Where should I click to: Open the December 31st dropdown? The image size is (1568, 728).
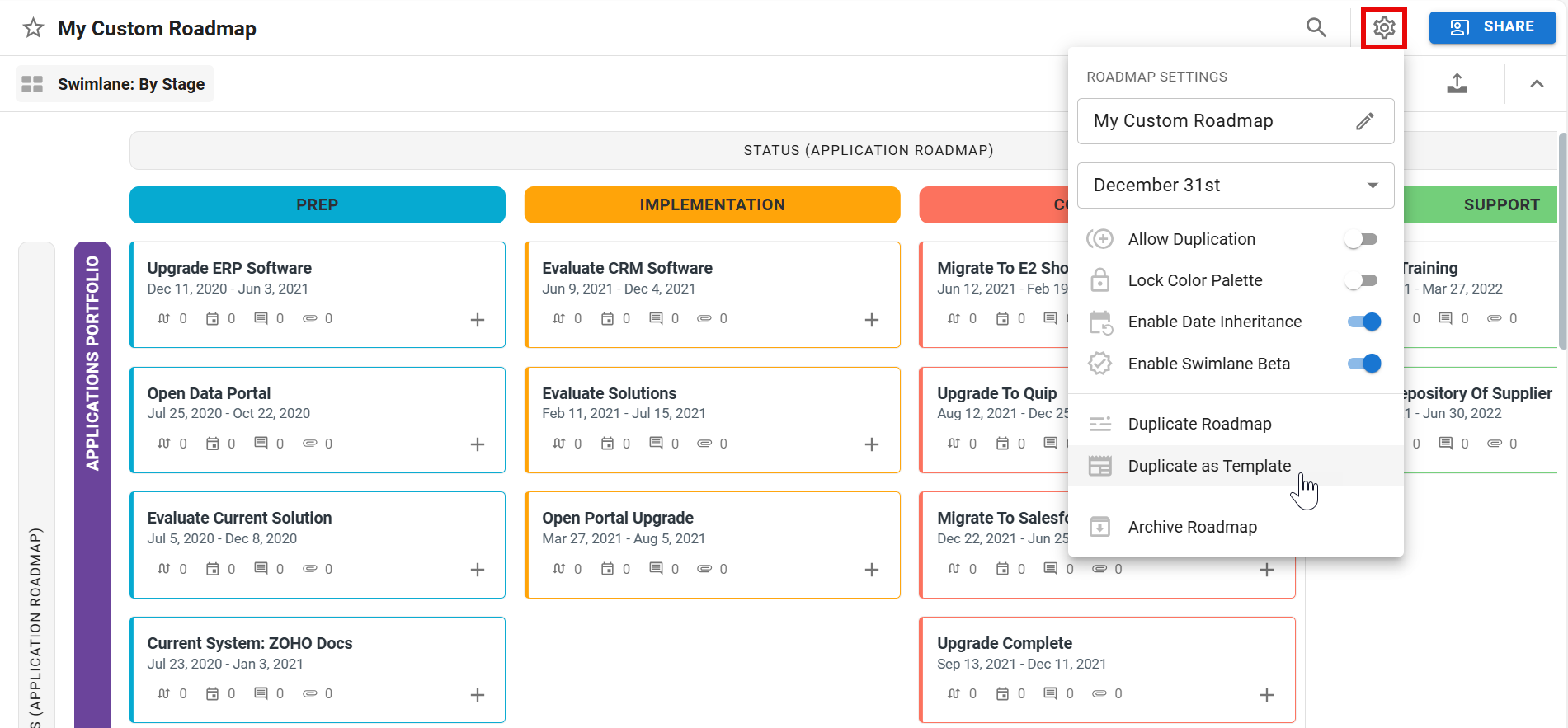click(x=1235, y=186)
